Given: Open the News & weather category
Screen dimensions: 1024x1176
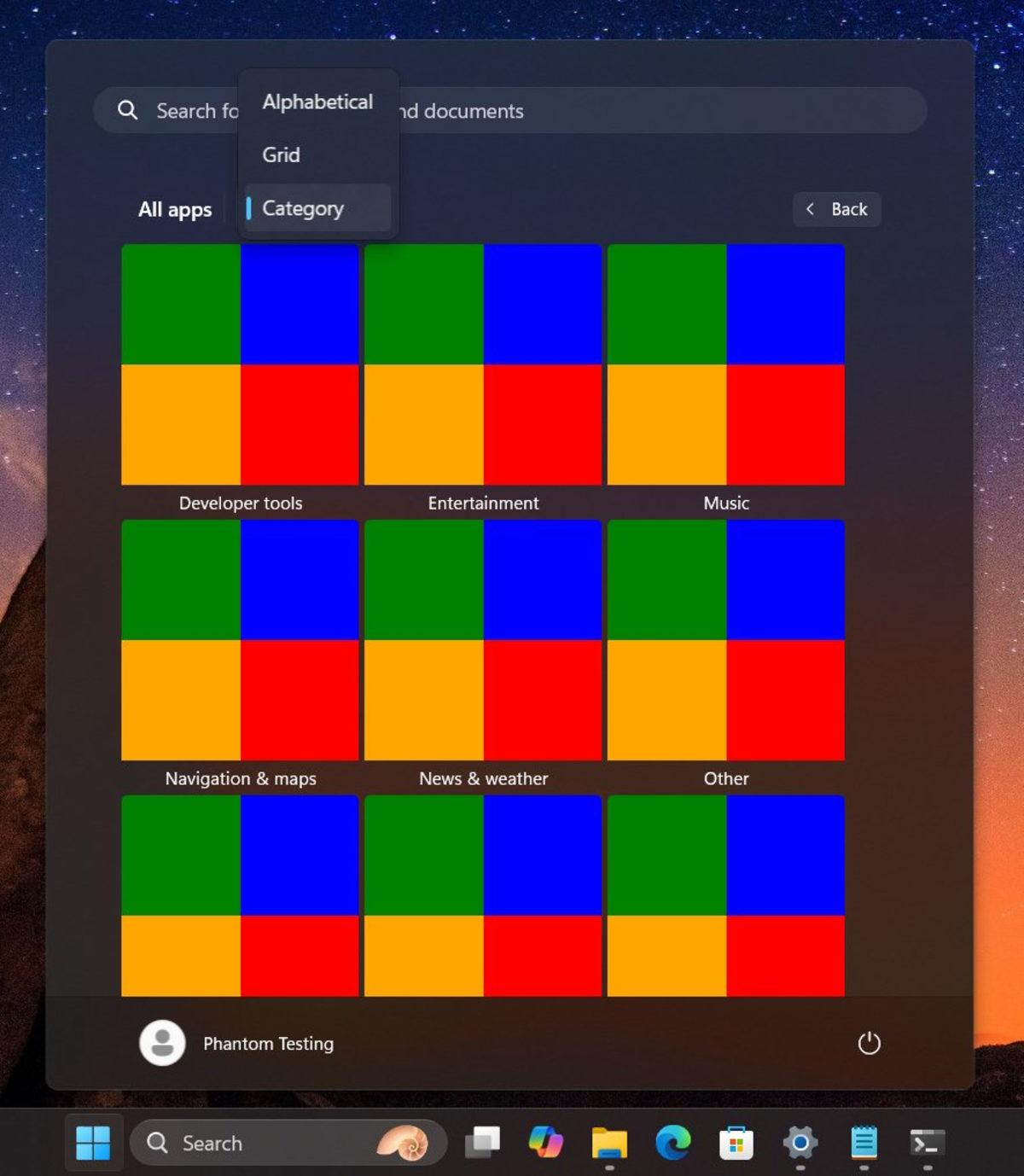Looking at the screenshot, I should tap(483, 638).
